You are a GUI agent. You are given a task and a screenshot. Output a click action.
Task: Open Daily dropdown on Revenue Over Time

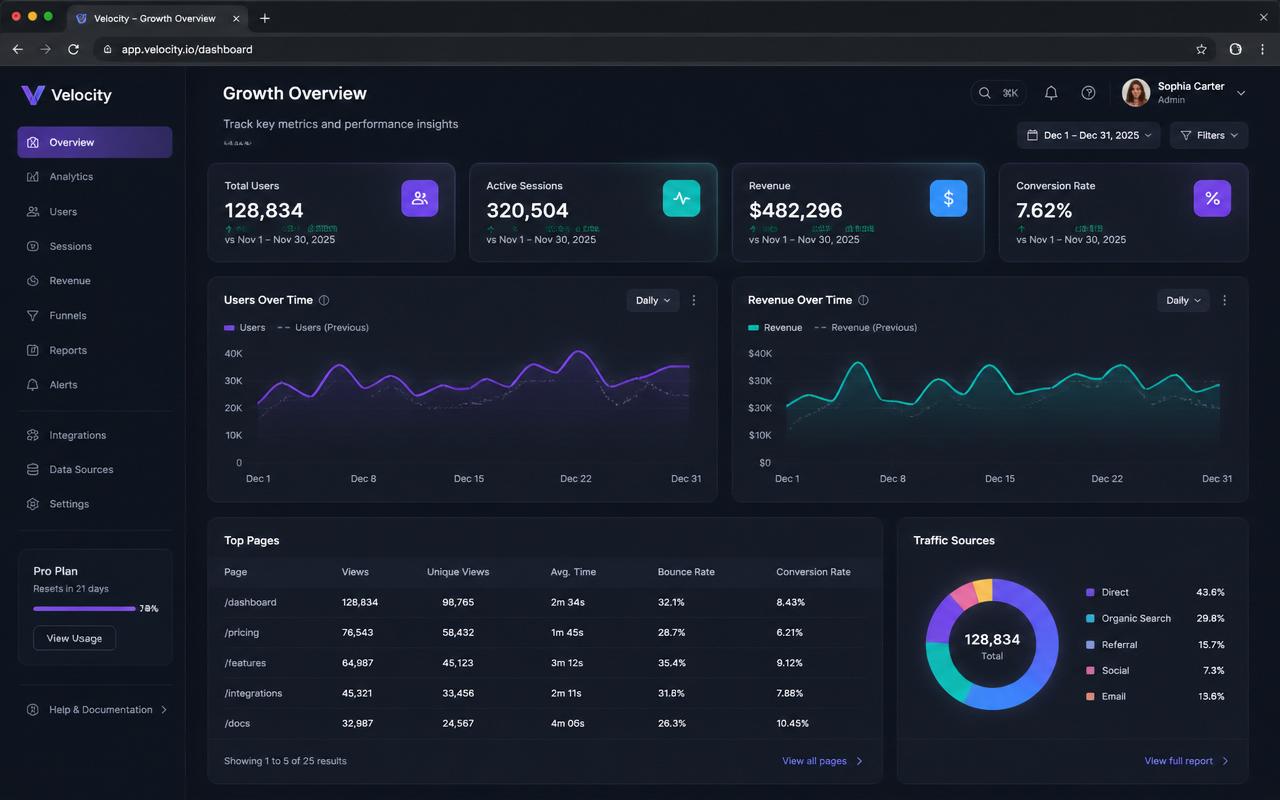click(1183, 300)
